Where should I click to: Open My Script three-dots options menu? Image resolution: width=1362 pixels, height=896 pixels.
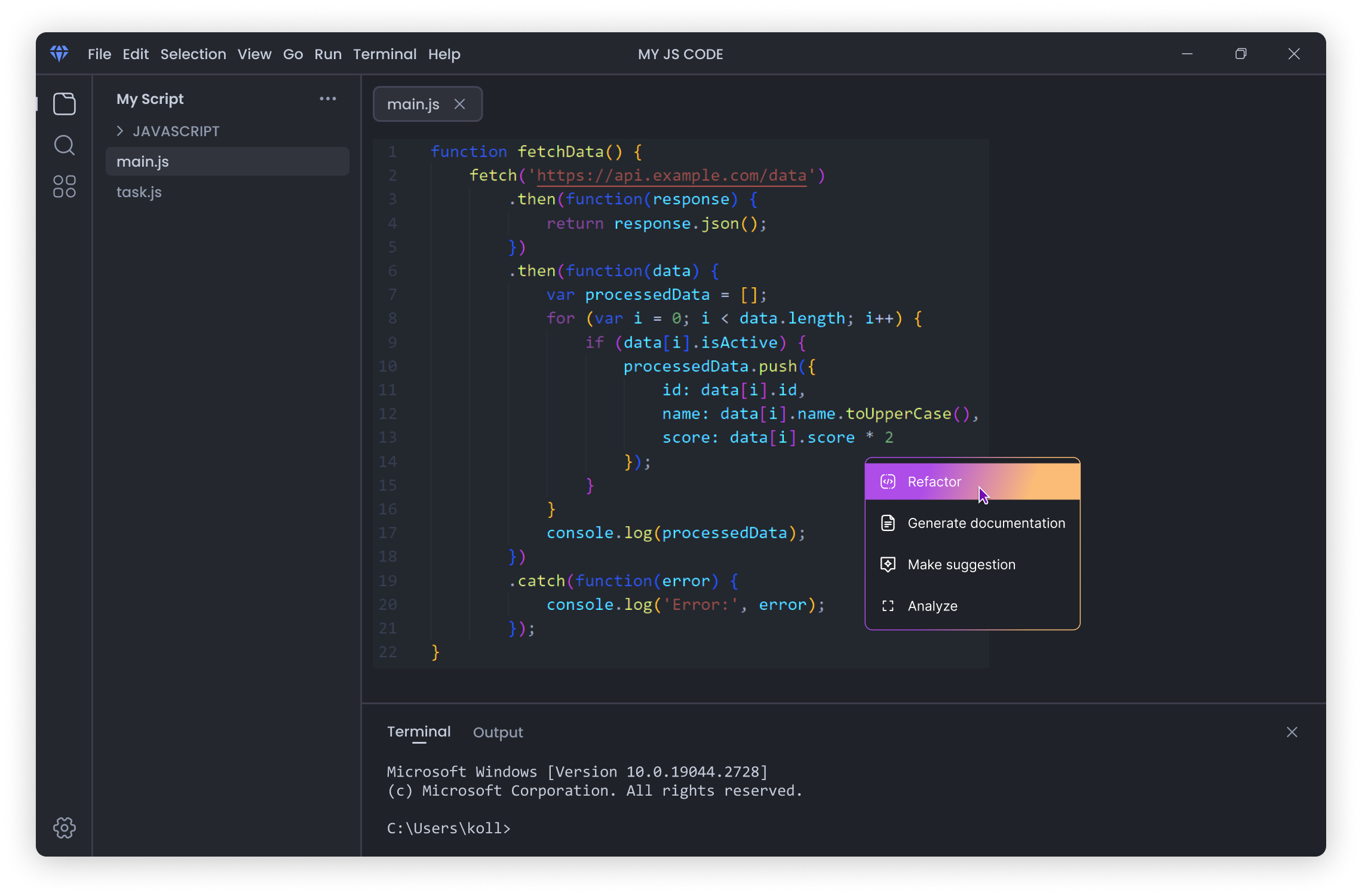[327, 99]
